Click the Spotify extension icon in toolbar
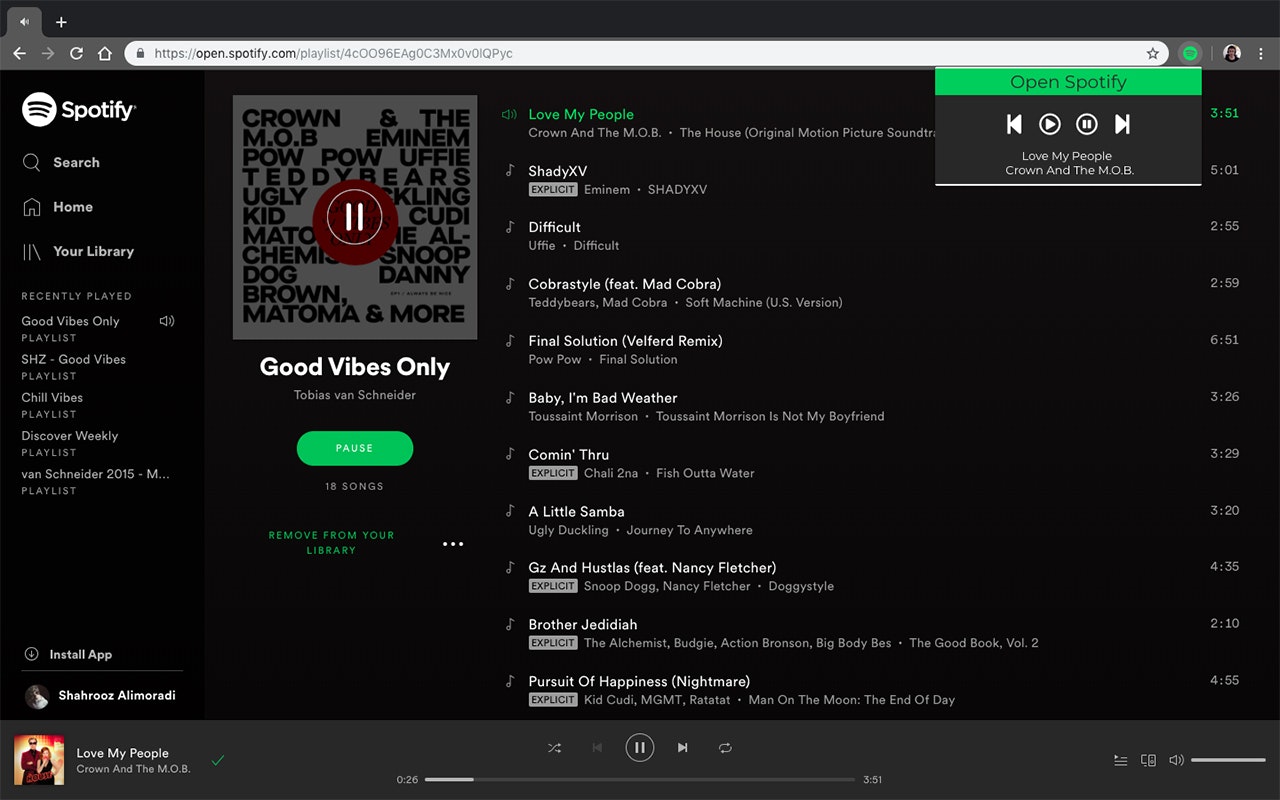Image resolution: width=1280 pixels, height=800 pixels. pyautogui.click(x=1190, y=53)
